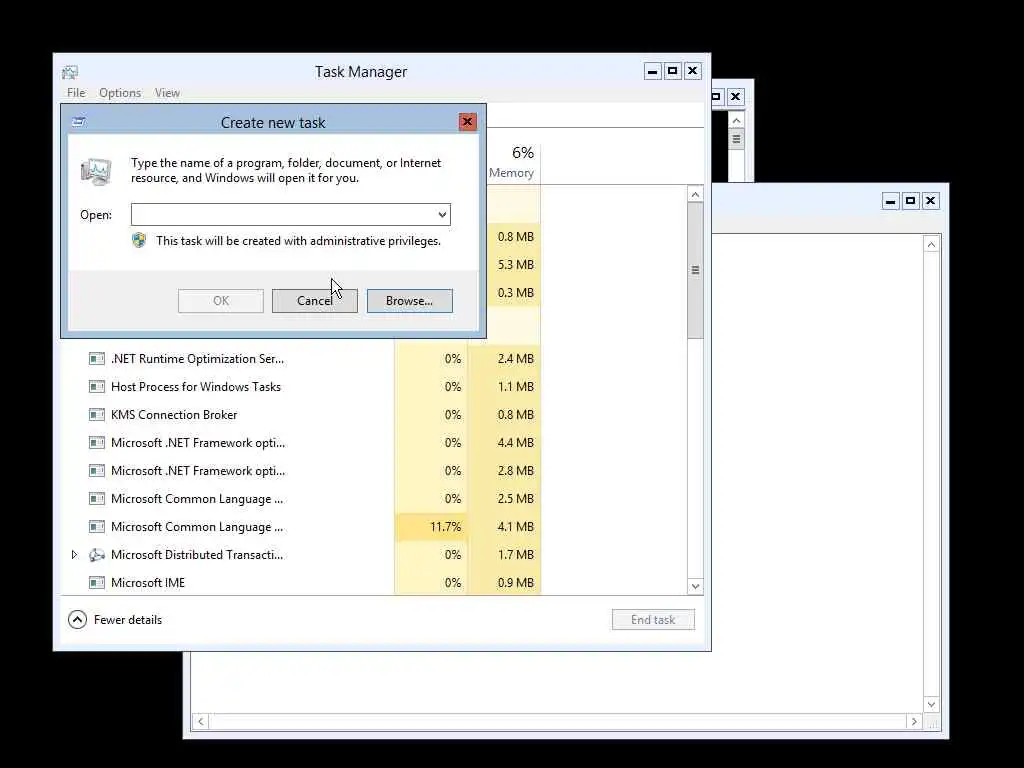Click icon of Microsoft Common Language 2.5 MB row
Image resolution: width=1024 pixels, height=768 pixels.
tap(97, 499)
